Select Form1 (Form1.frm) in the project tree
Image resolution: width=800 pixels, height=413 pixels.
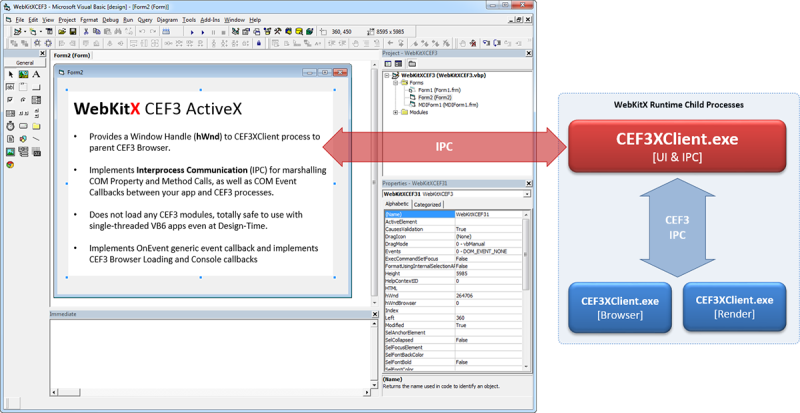coord(437,90)
